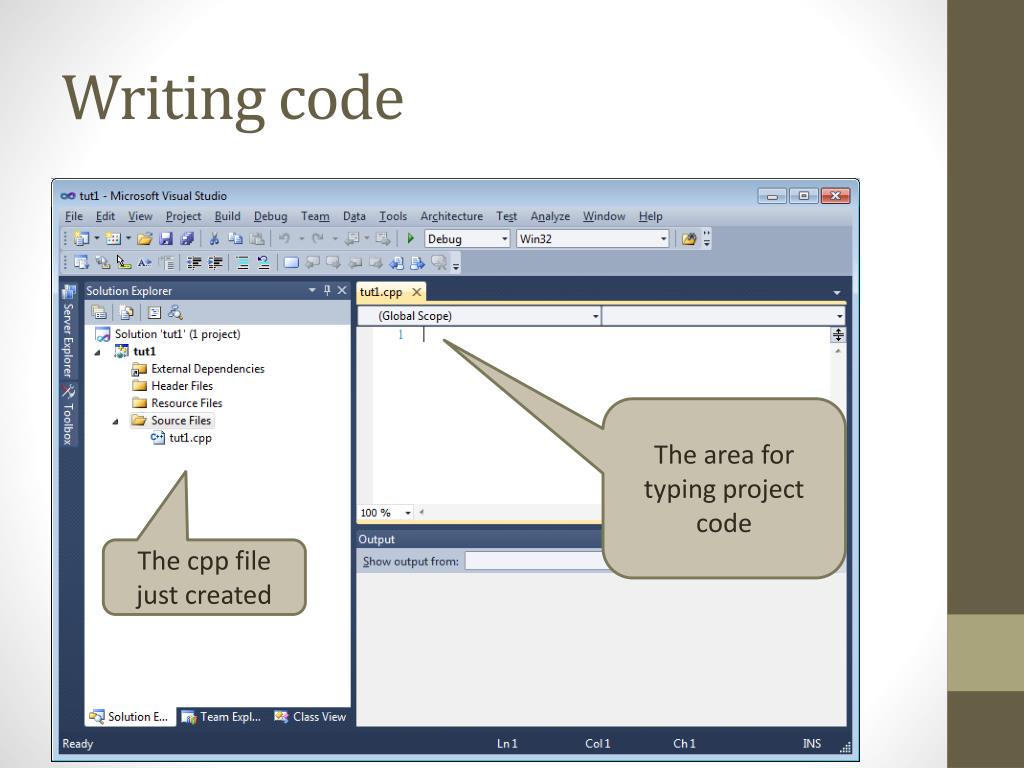Switch to the Class View tab

click(x=310, y=717)
